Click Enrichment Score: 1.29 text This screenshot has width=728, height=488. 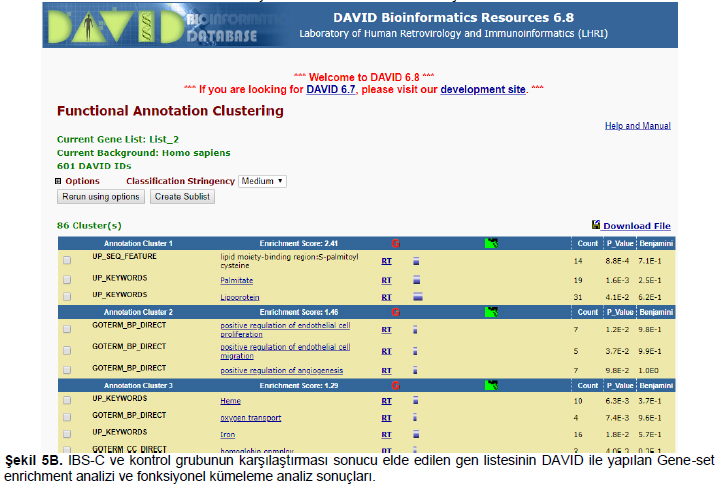coord(299,385)
